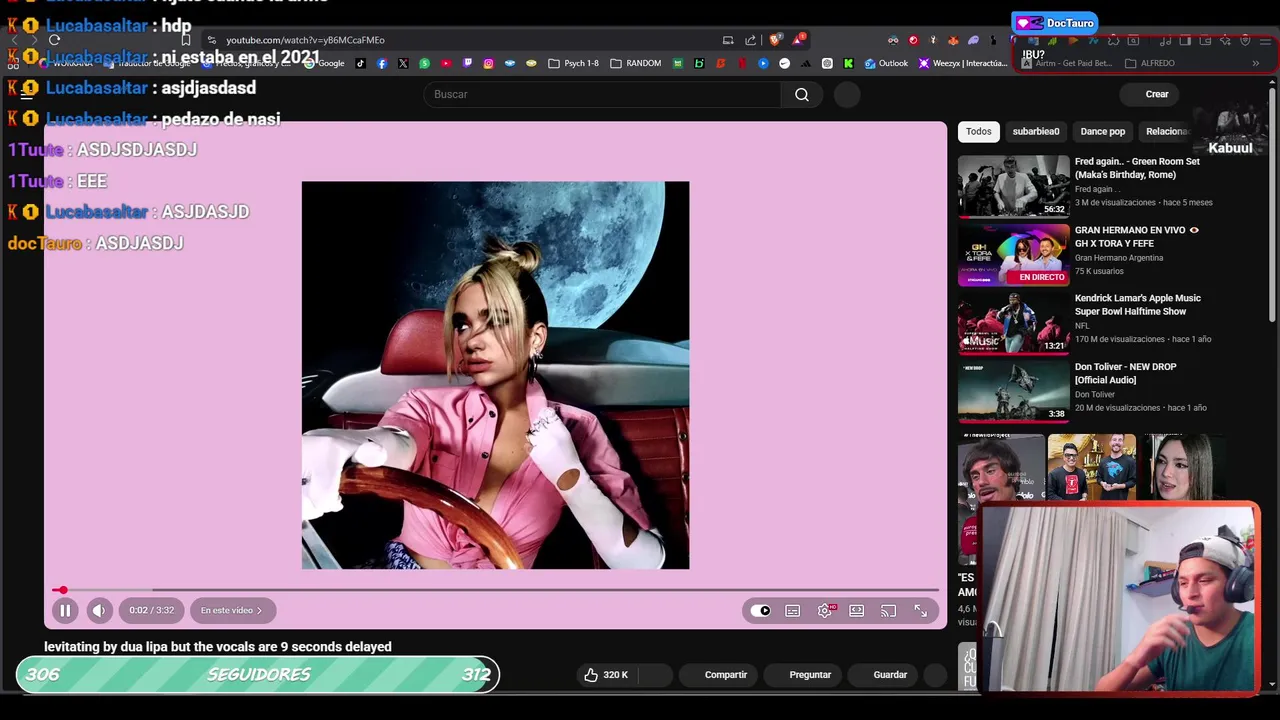Click the '0:02 / 3:32' time display
Screen dimensions: 1280x720
click(x=151, y=610)
